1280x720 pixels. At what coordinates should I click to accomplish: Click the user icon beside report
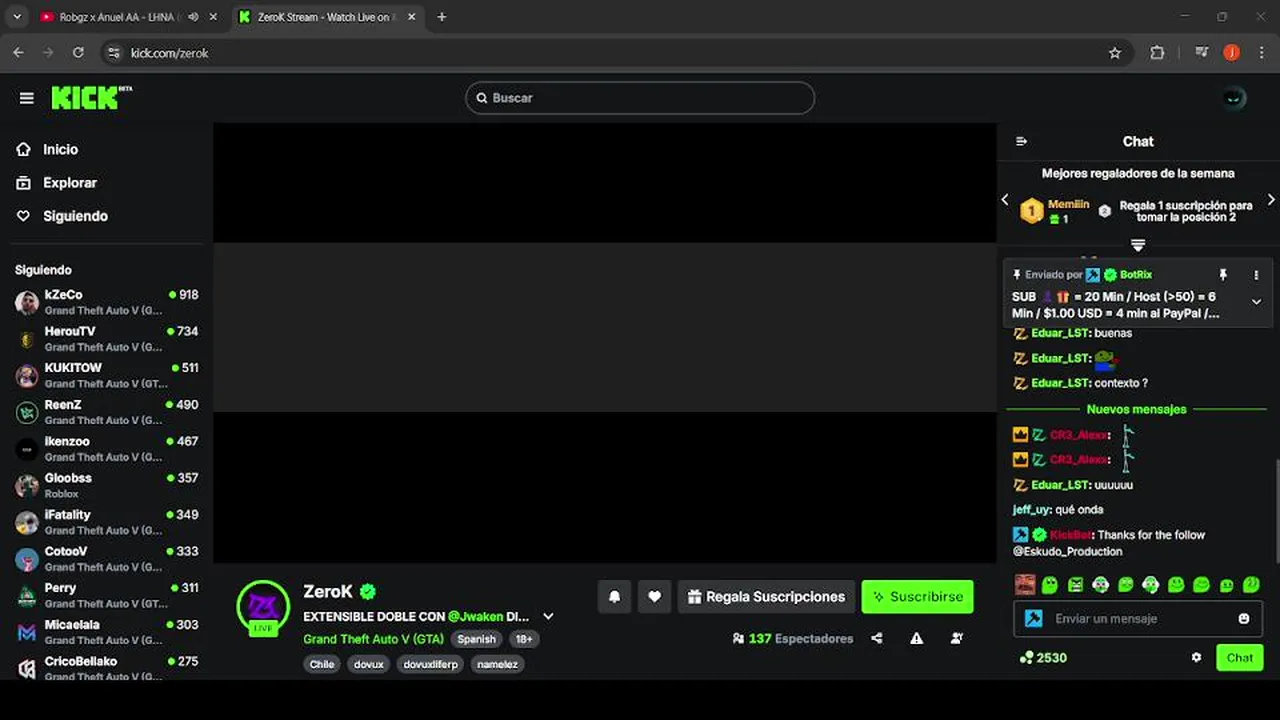[957, 638]
